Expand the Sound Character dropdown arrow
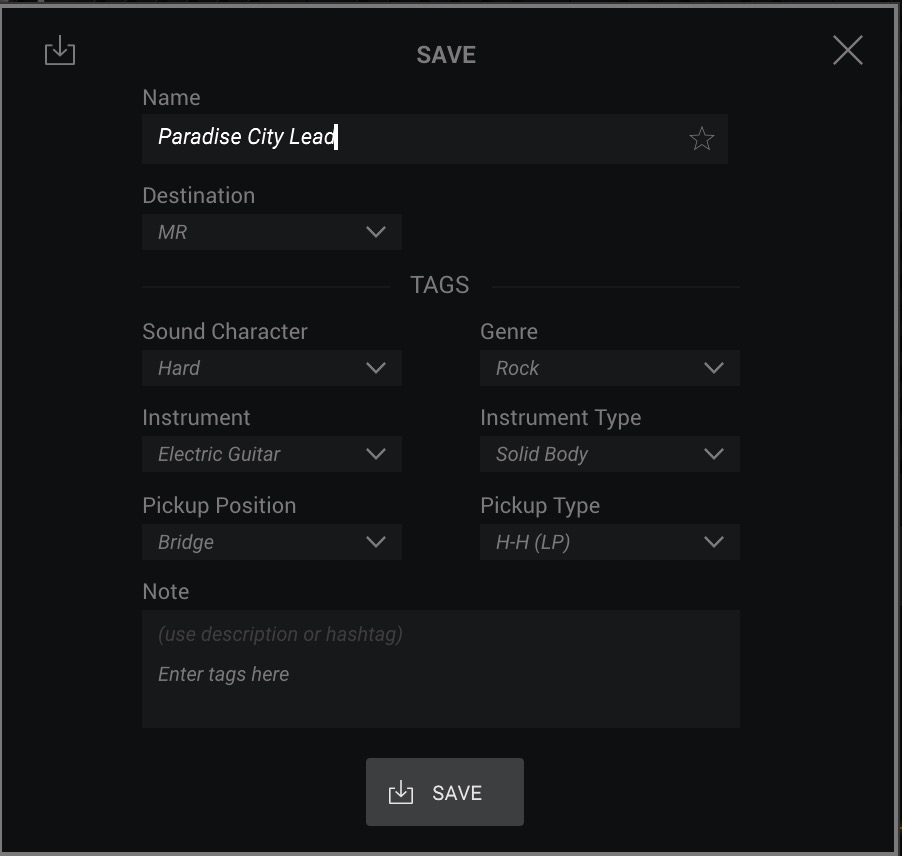The image size is (902, 856). 376,368
